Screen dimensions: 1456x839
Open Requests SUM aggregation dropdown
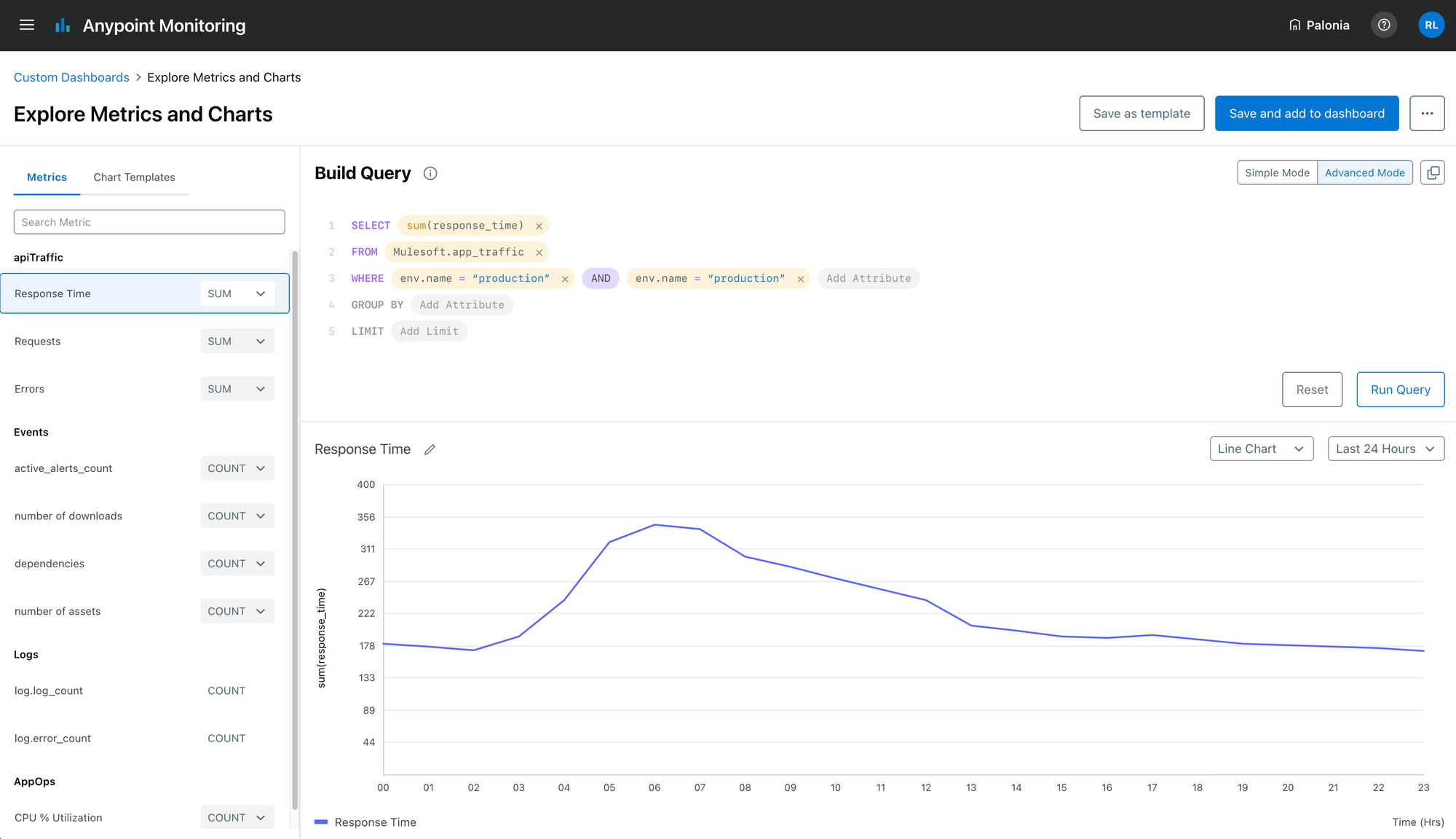pos(237,342)
